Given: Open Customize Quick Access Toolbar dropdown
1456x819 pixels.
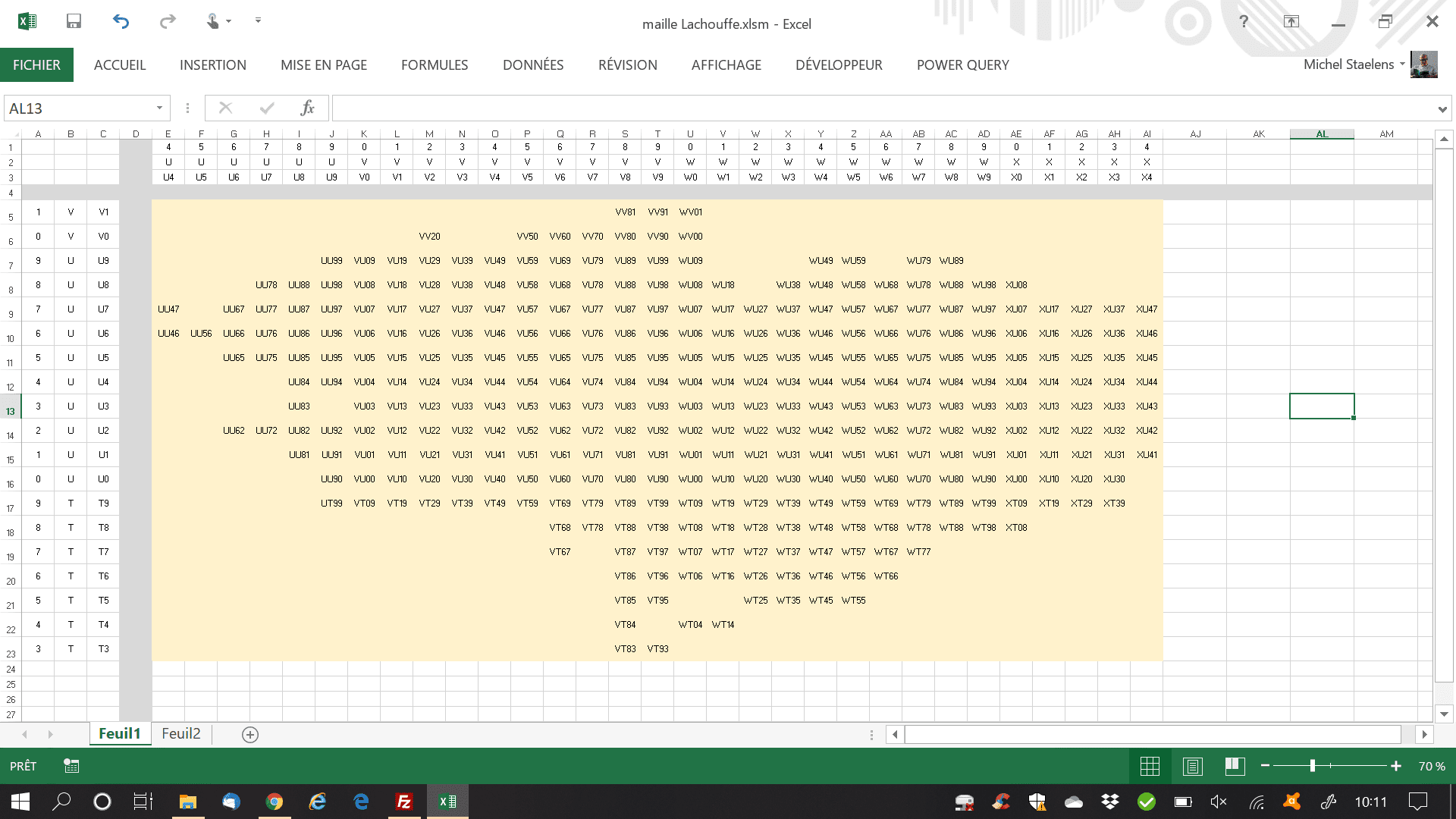Looking at the screenshot, I should (258, 20).
